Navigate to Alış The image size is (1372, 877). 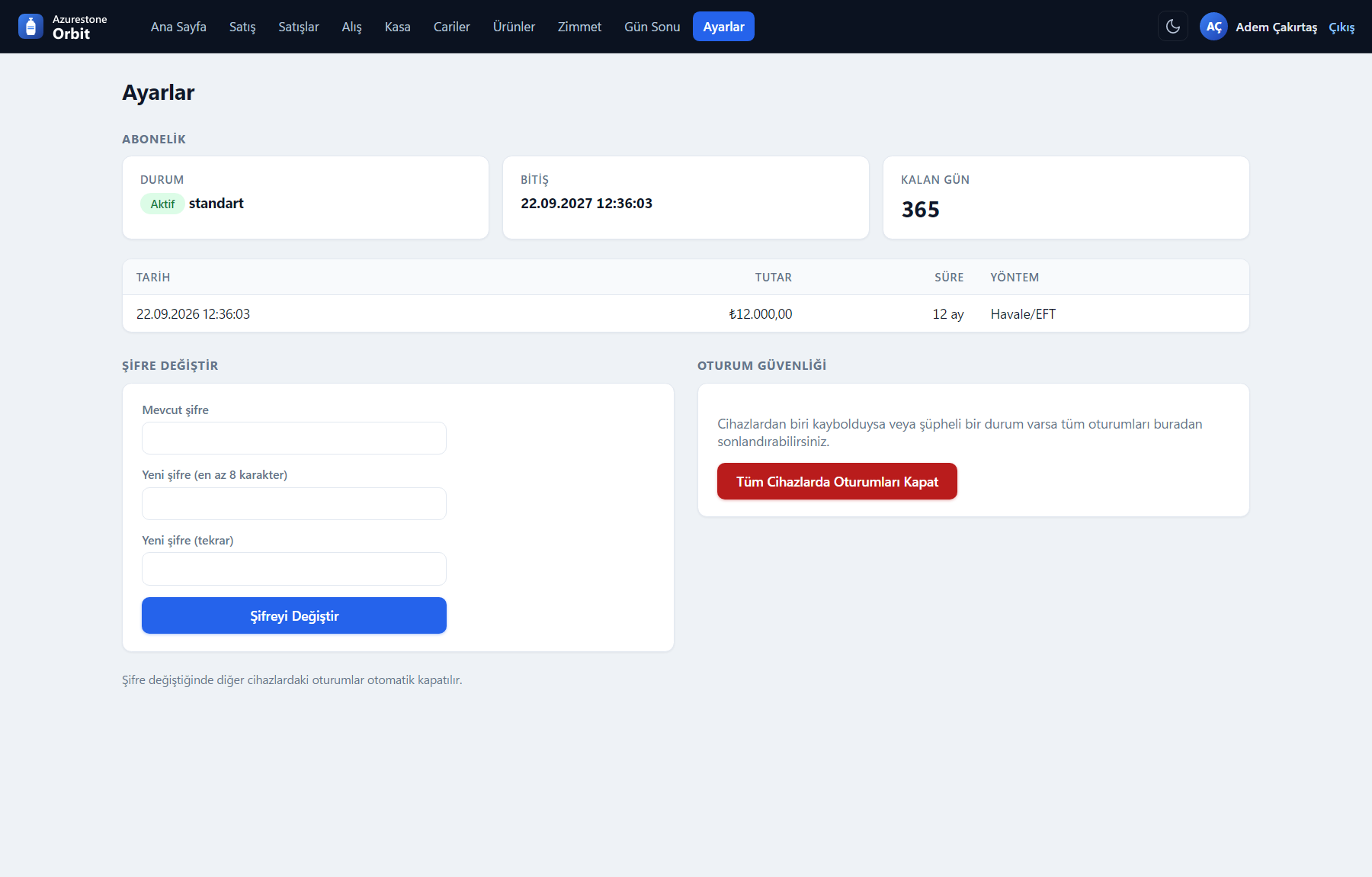351,27
